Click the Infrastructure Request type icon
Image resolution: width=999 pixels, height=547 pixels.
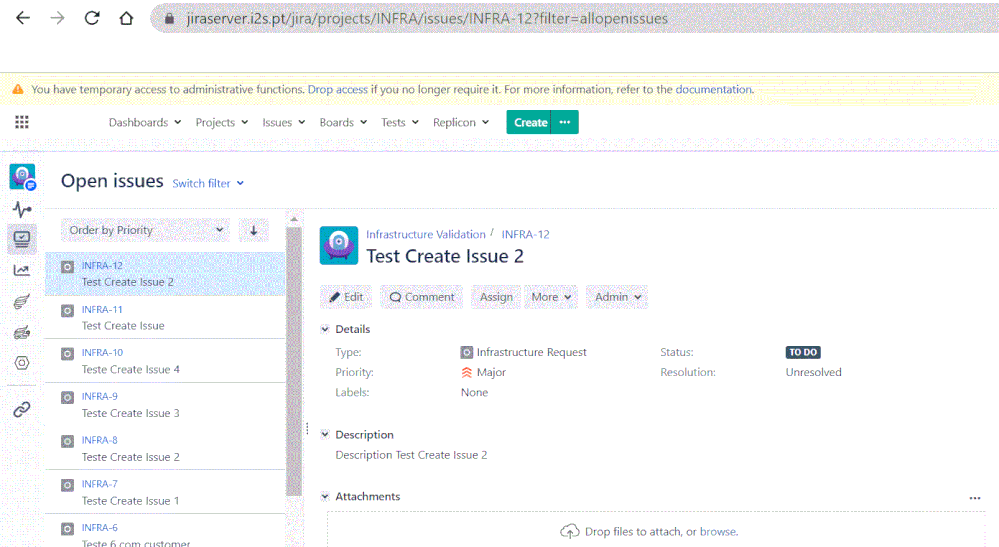466,352
